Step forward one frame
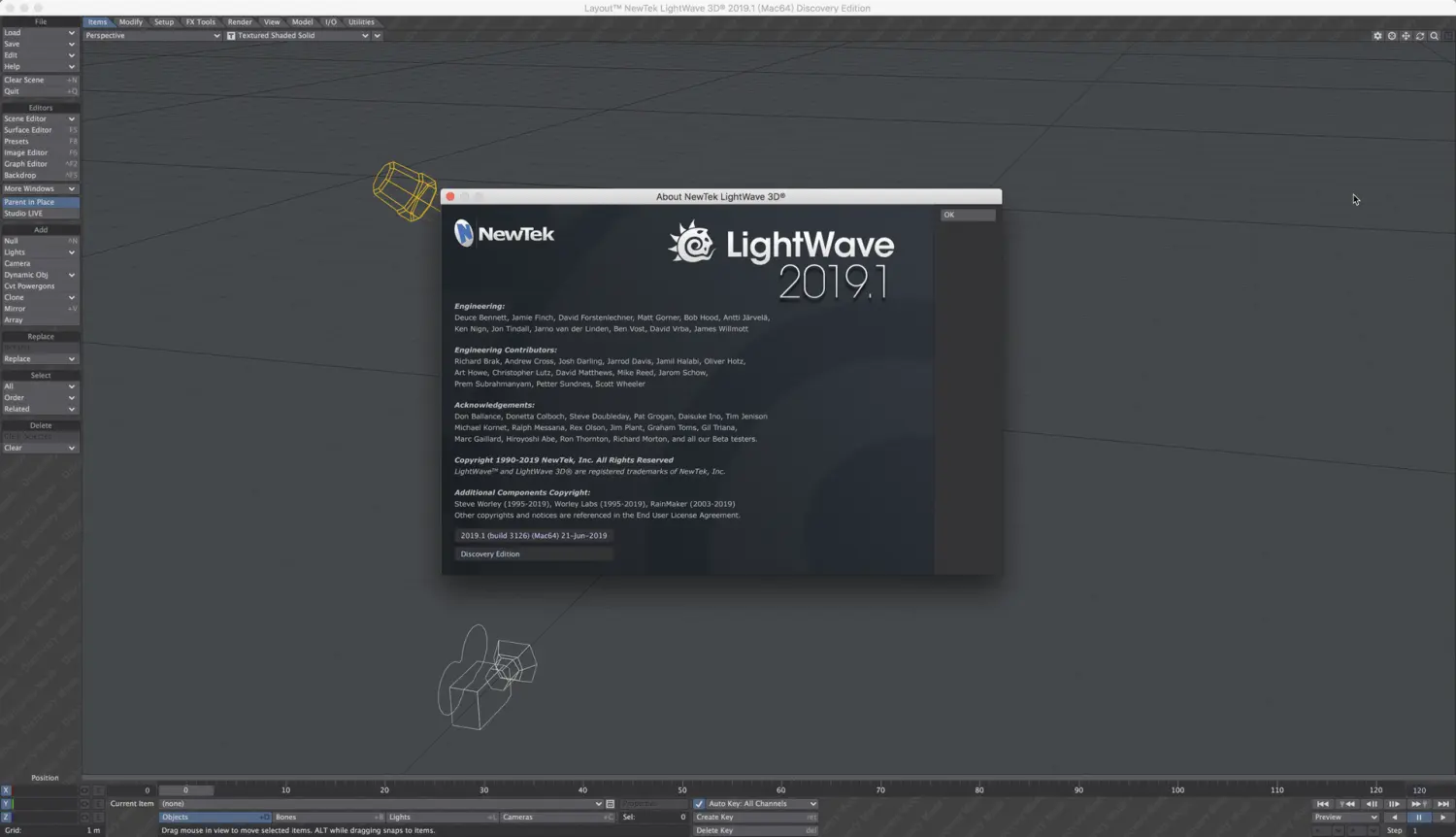 pyautogui.click(x=1394, y=804)
